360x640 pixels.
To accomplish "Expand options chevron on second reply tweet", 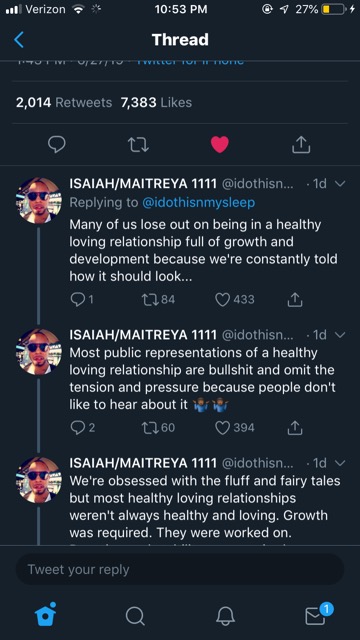I will click(339, 335).
